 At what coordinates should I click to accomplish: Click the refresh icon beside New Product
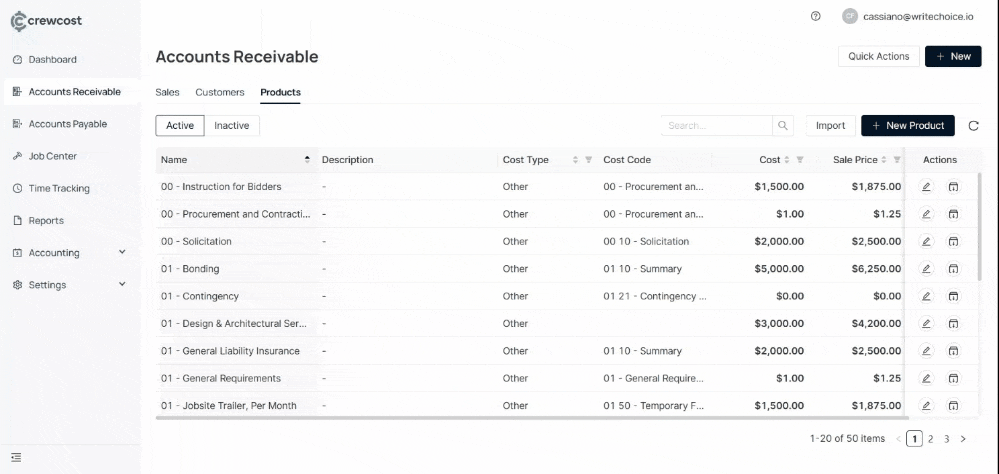974,126
